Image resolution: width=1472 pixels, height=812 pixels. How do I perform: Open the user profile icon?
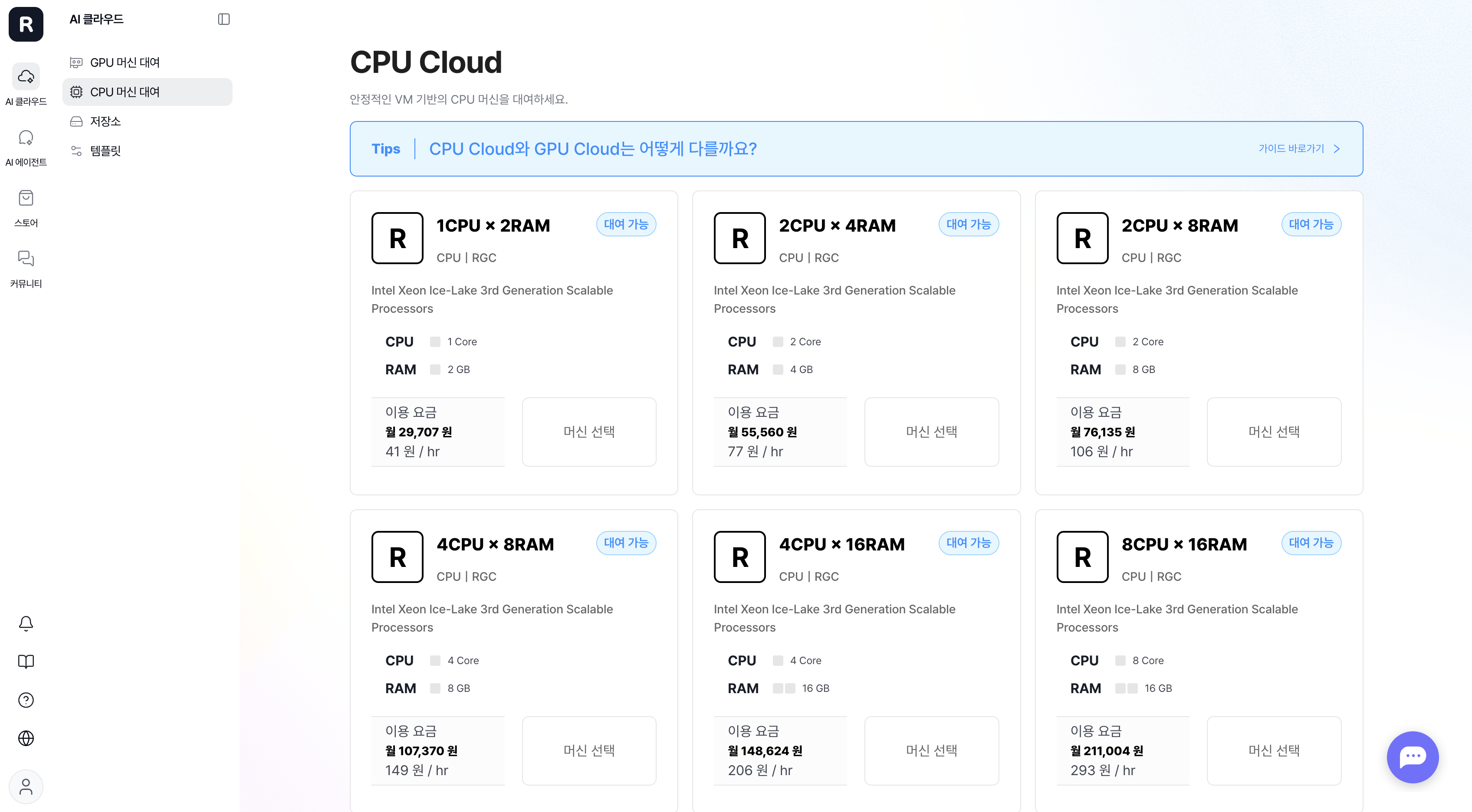pos(26,787)
